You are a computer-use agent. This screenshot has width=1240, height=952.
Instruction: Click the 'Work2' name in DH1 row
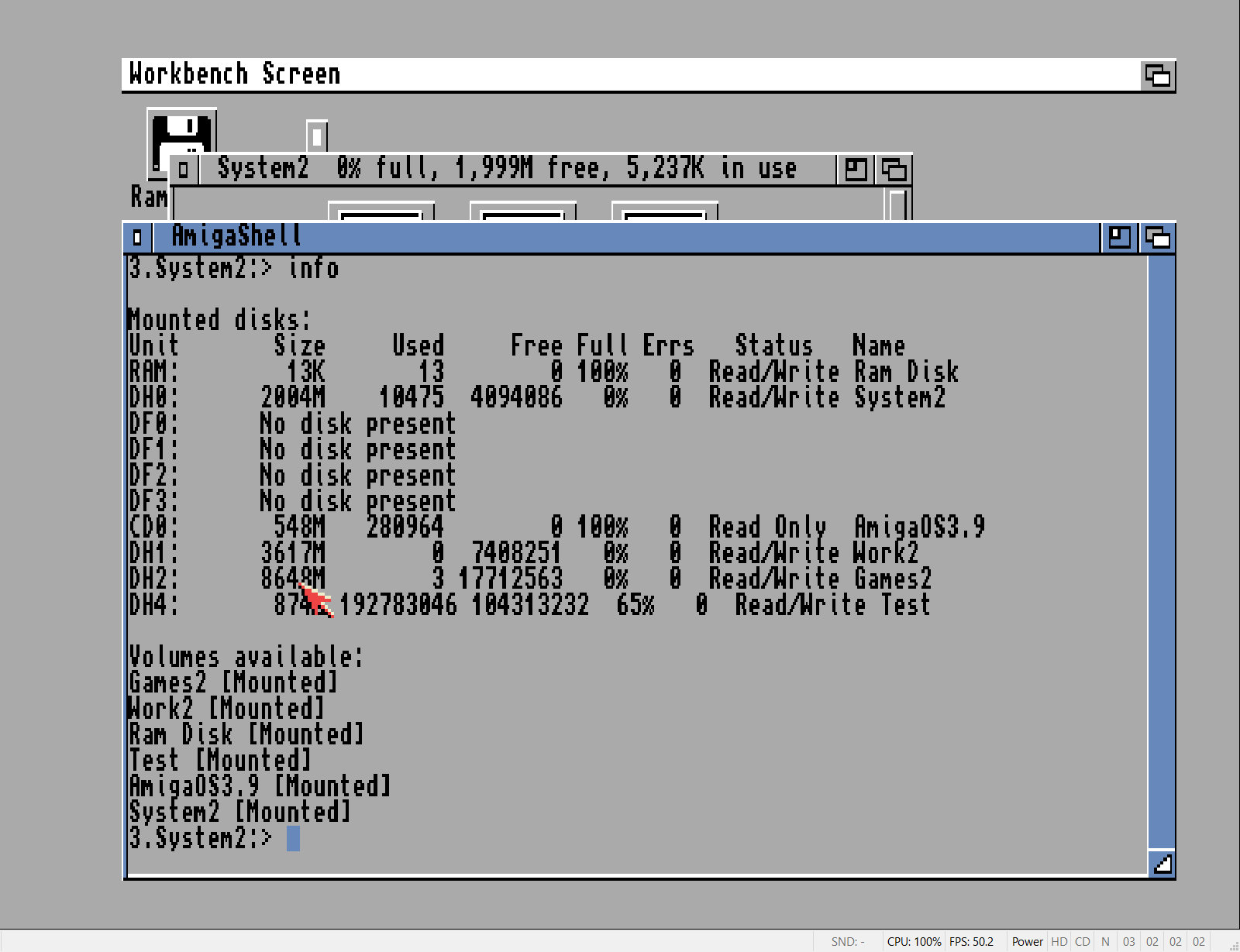coord(886,553)
